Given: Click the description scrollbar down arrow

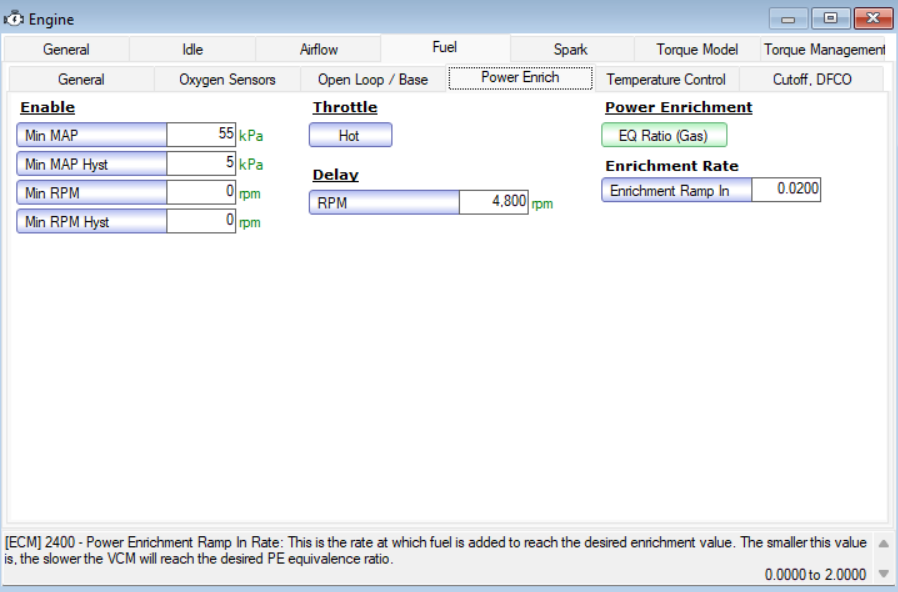Looking at the screenshot, I should coord(884,573).
